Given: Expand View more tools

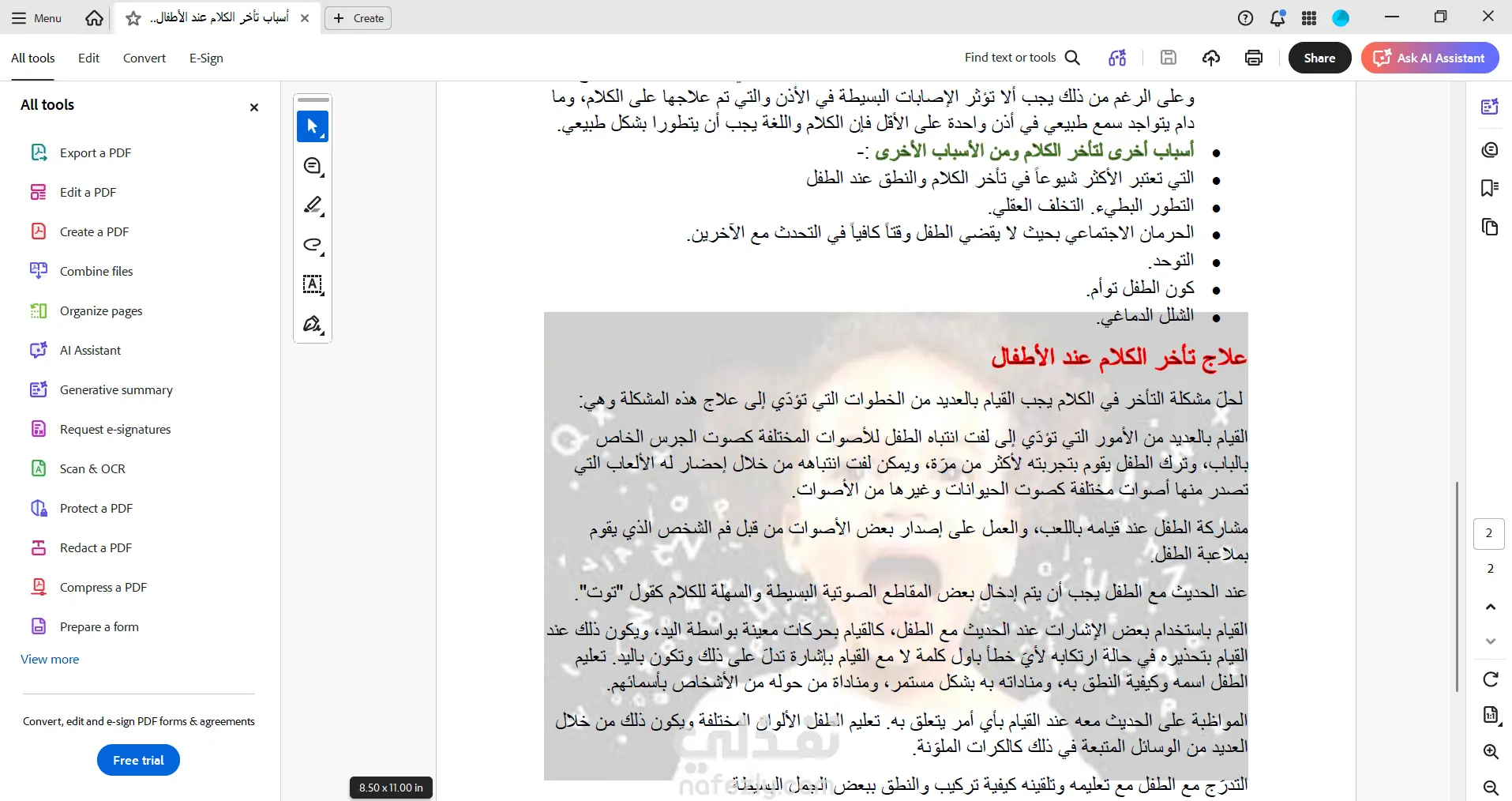Looking at the screenshot, I should click(x=50, y=659).
